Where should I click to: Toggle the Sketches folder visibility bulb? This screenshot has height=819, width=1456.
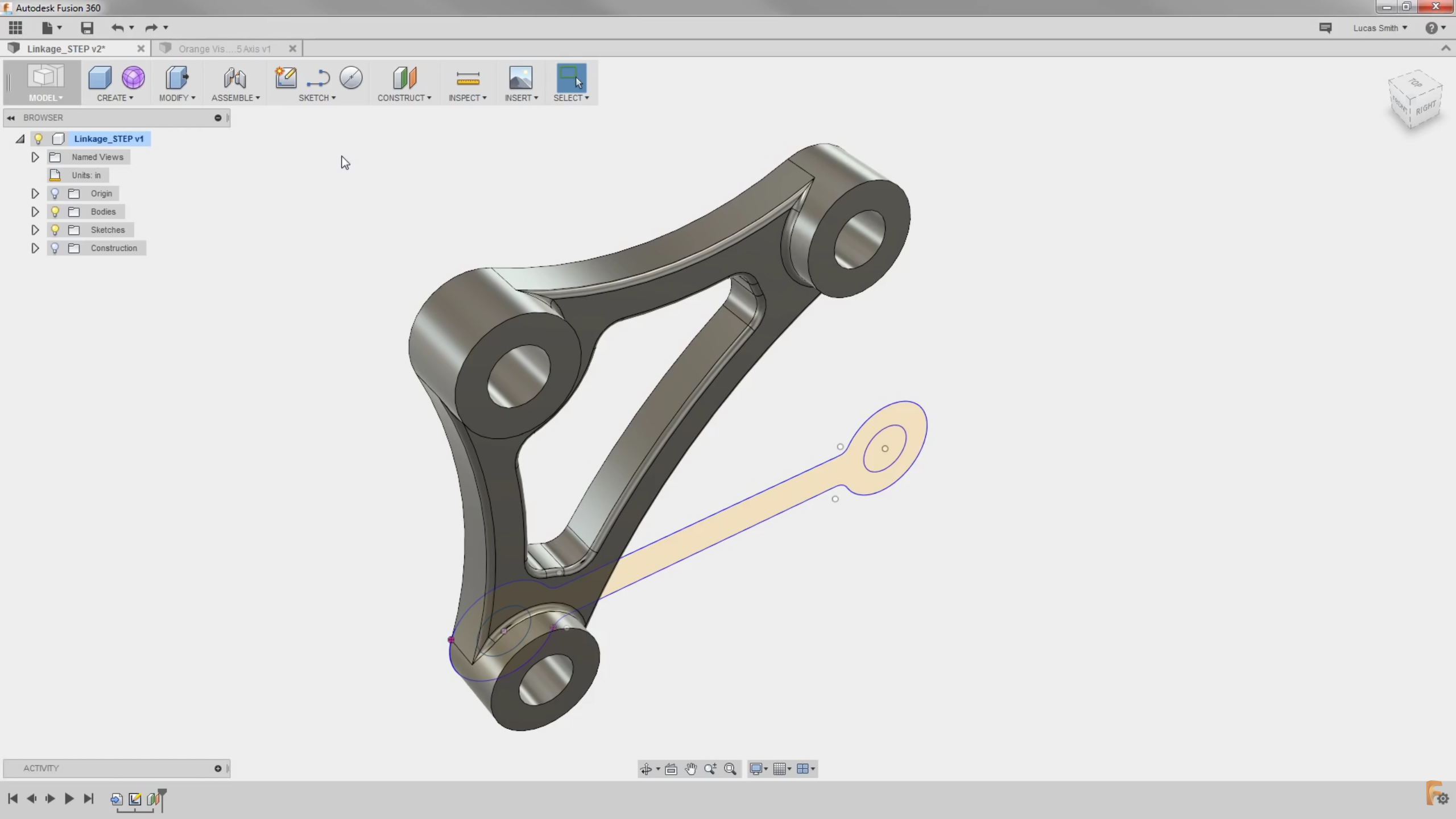tap(55, 230)
